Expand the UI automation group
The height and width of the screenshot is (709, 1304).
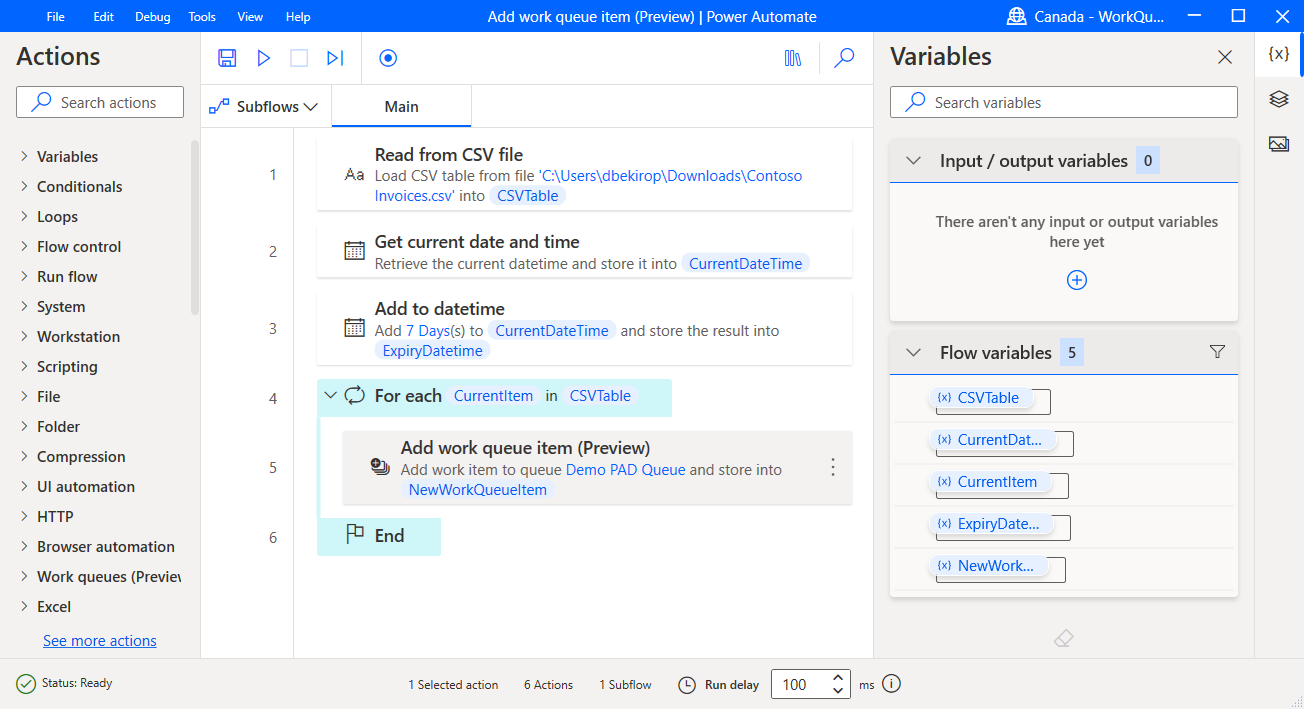24,486
